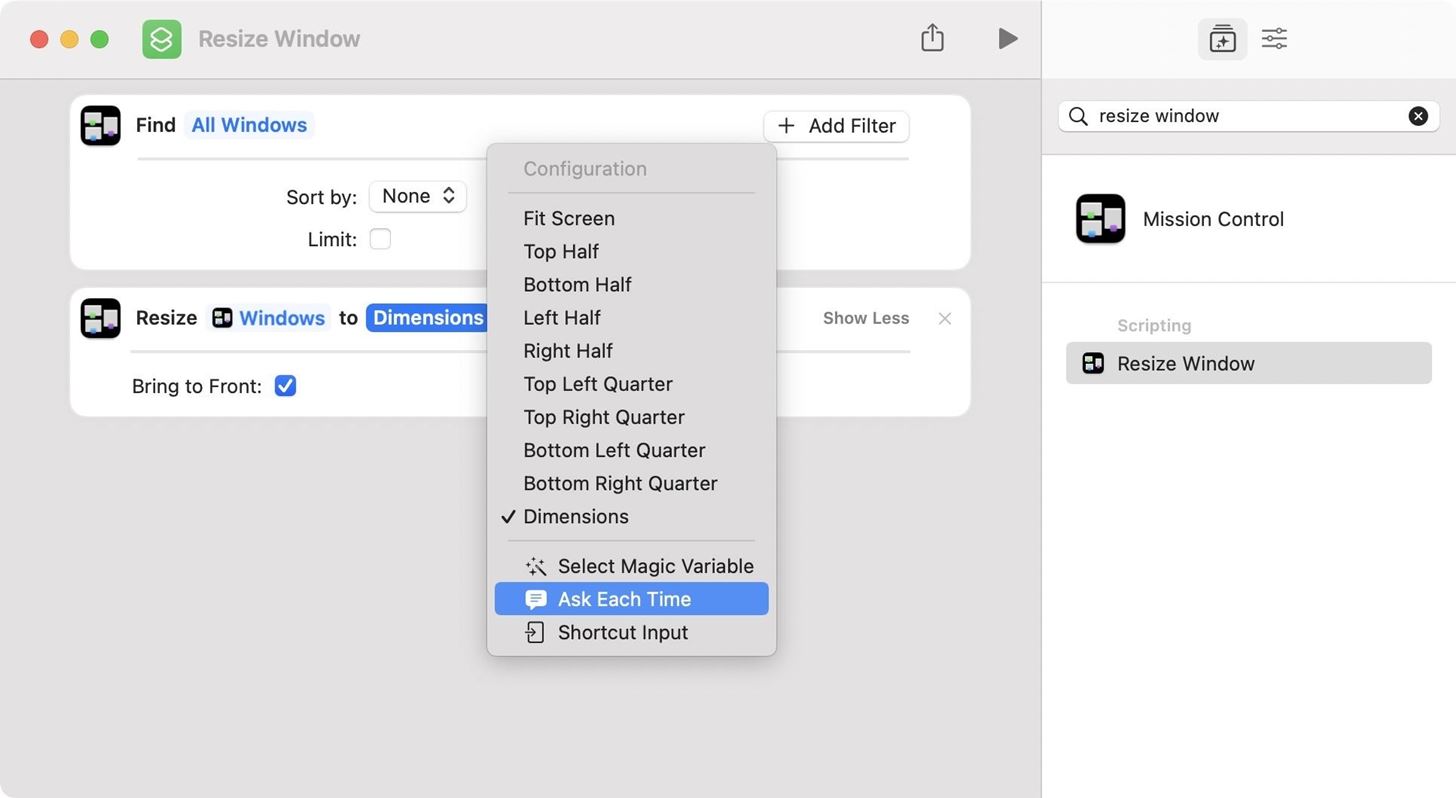Click the Shortcut Input icon

(x=535, y=632)
